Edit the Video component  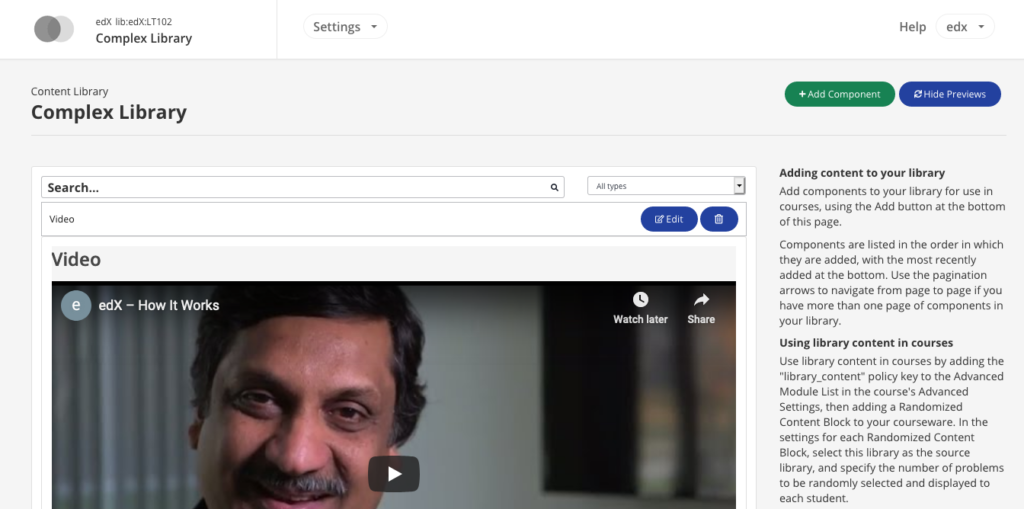point(669,219)
